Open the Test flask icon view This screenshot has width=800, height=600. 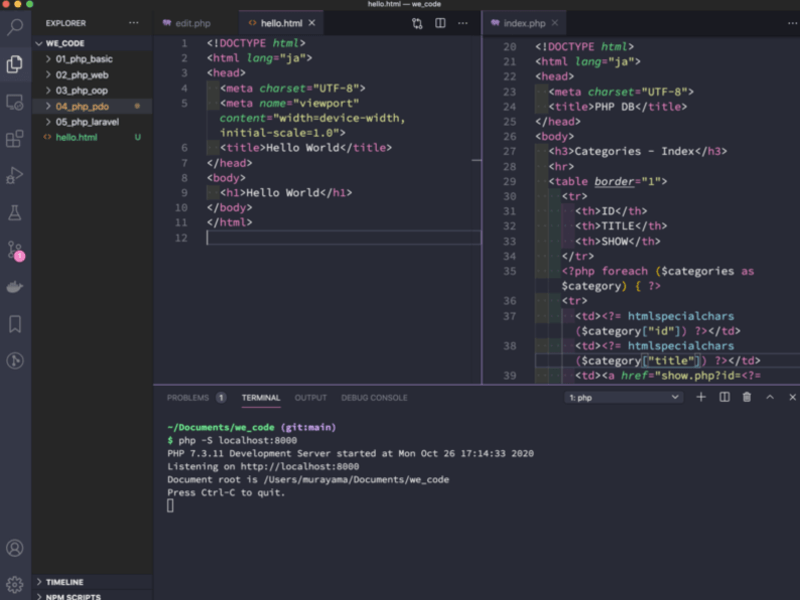[15, 212]
